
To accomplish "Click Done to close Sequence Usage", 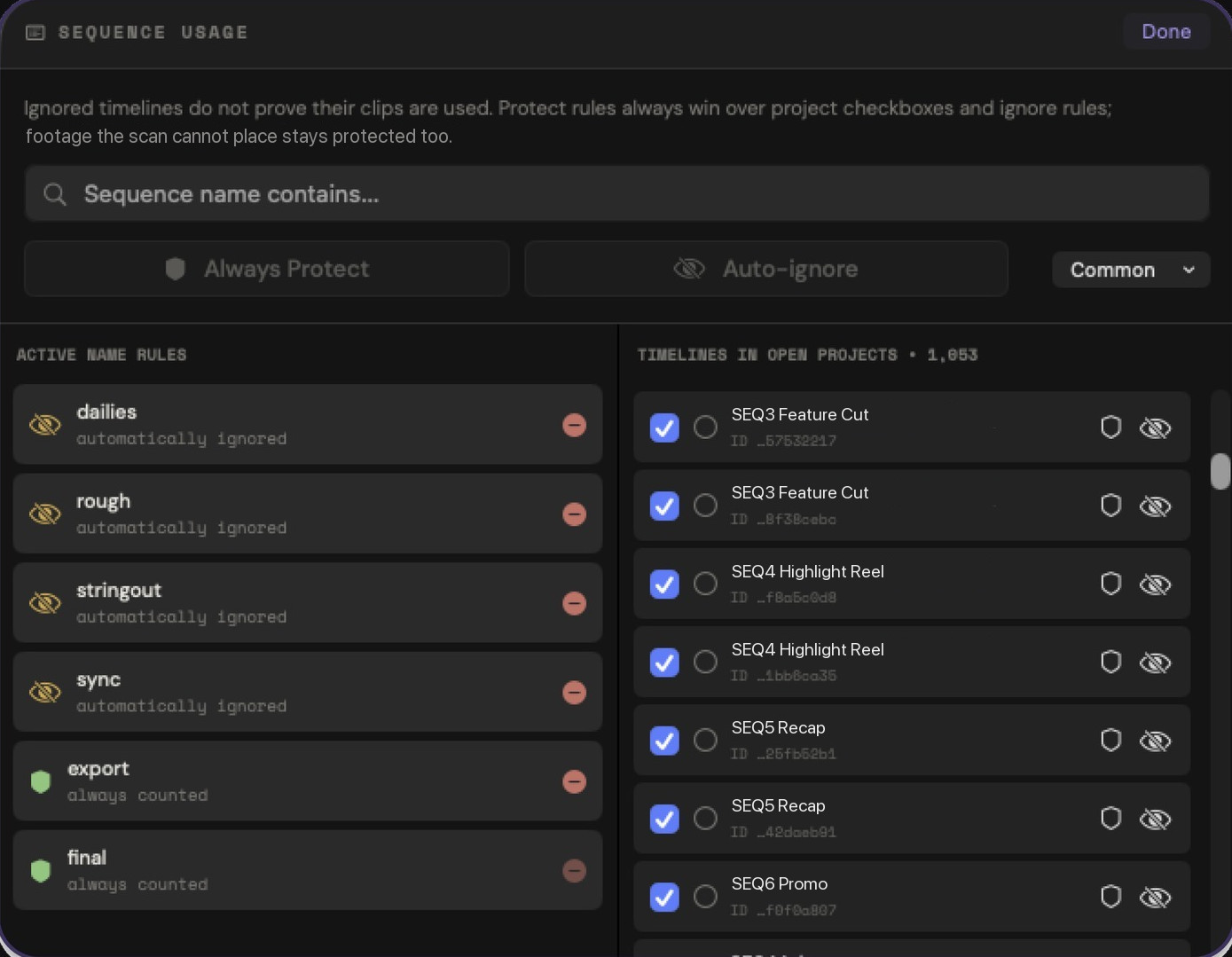I will tap(1165, 32).
